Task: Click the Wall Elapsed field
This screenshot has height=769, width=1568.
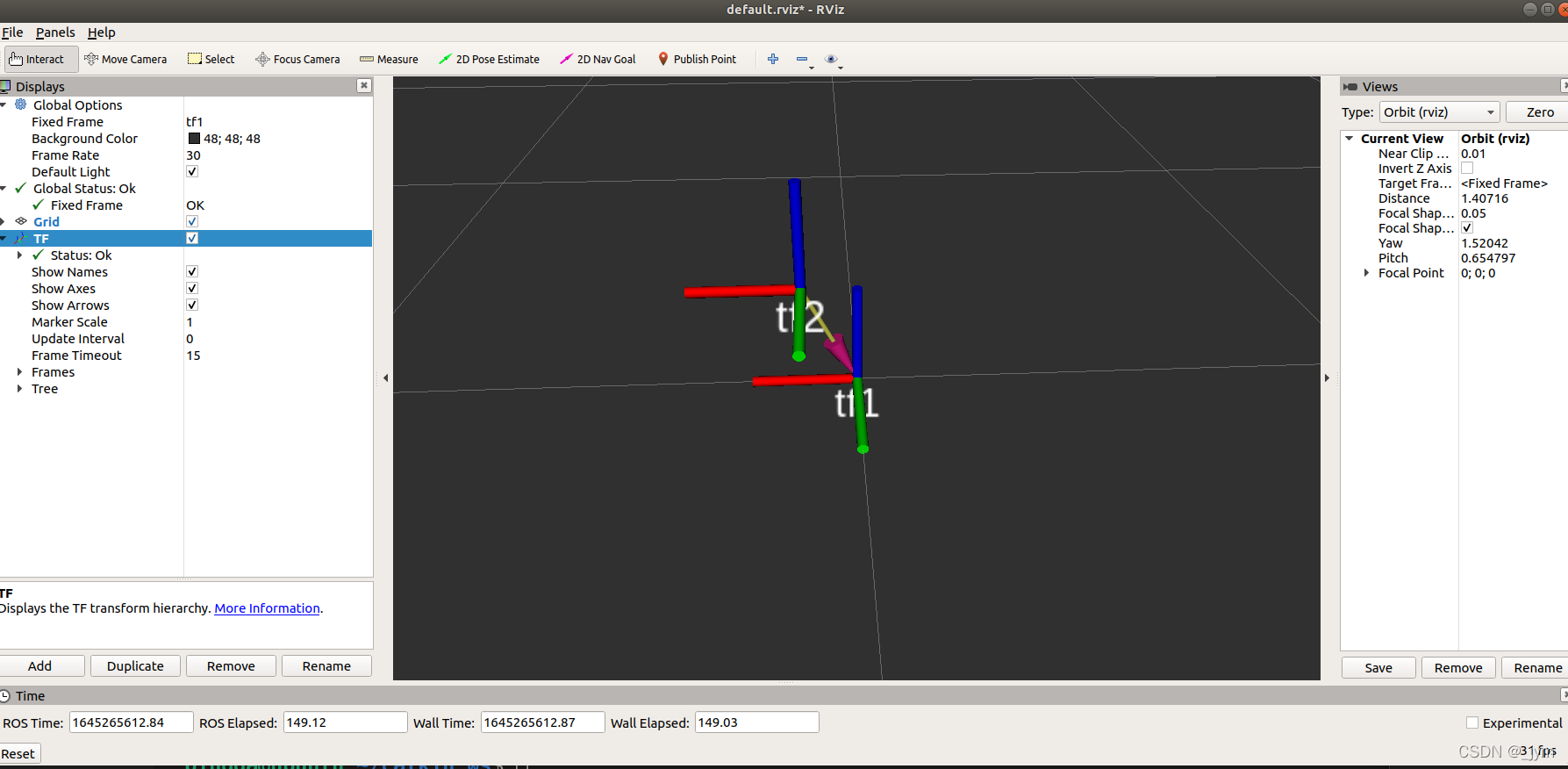Action: pyautogui.click(x=756, y=722)
